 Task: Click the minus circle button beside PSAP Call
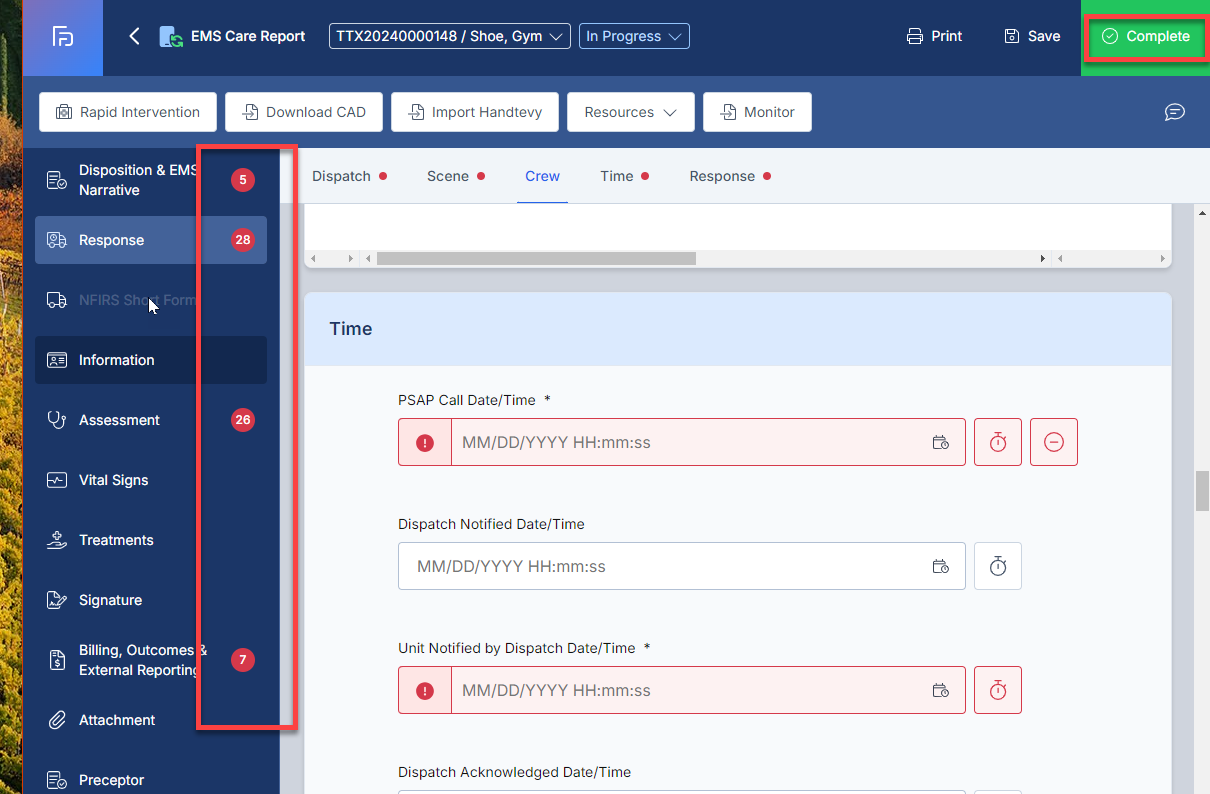[1054, 442]
